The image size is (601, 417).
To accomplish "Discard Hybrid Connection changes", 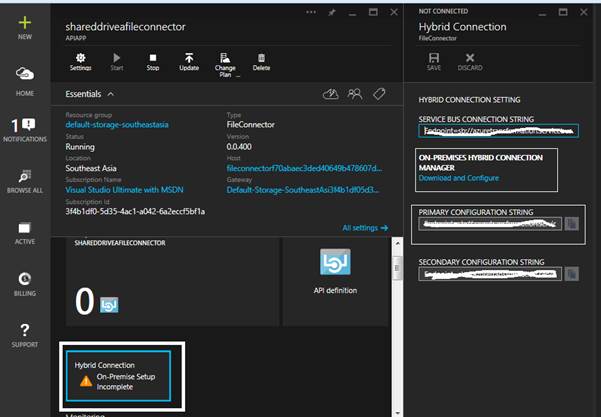I will coord(470,62).
